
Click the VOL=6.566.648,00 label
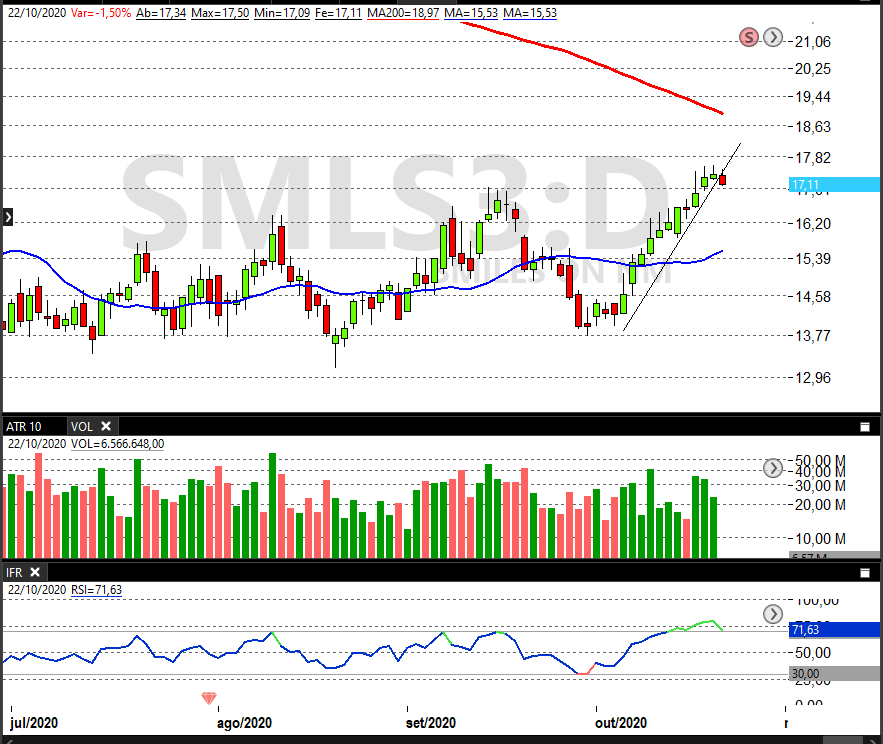[x=117, y=444]
